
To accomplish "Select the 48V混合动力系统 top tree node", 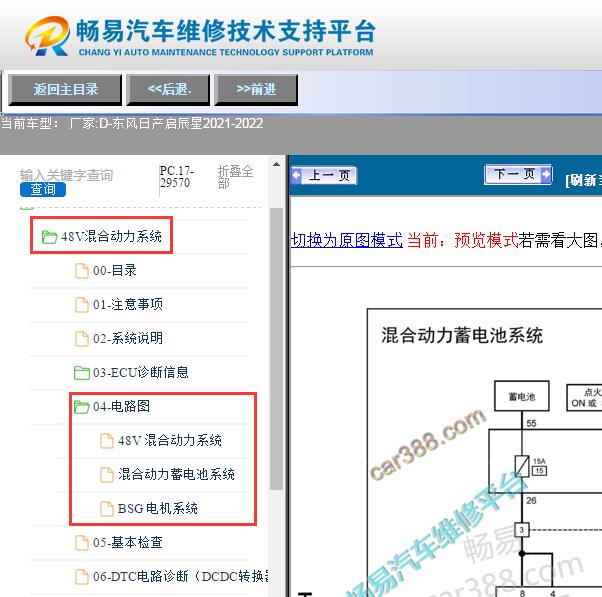I will pos(111,236).
